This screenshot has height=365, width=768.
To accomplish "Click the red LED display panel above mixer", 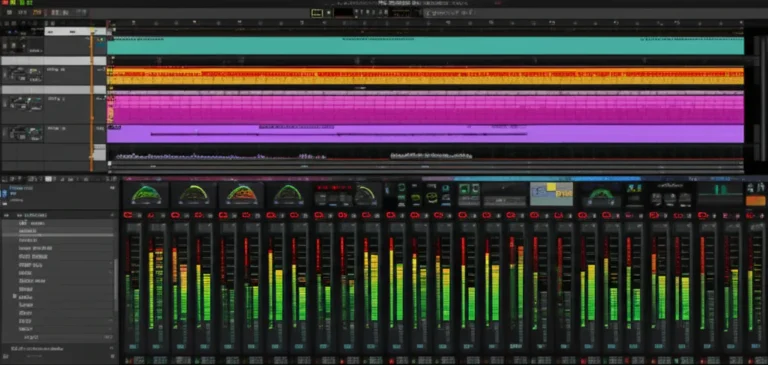I will [334, 188].
